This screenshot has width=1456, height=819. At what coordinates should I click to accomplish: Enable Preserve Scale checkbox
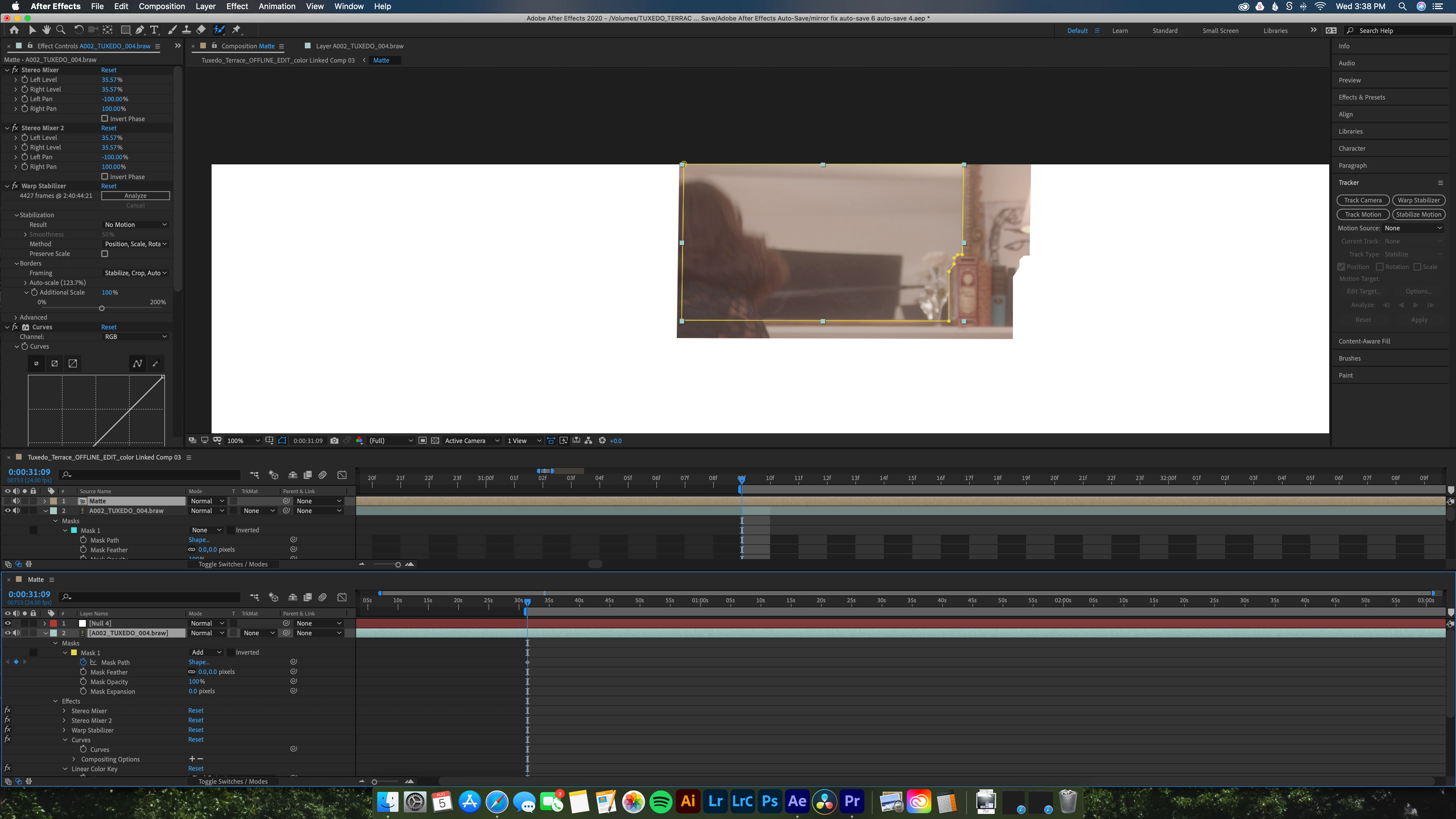[105, 254]
